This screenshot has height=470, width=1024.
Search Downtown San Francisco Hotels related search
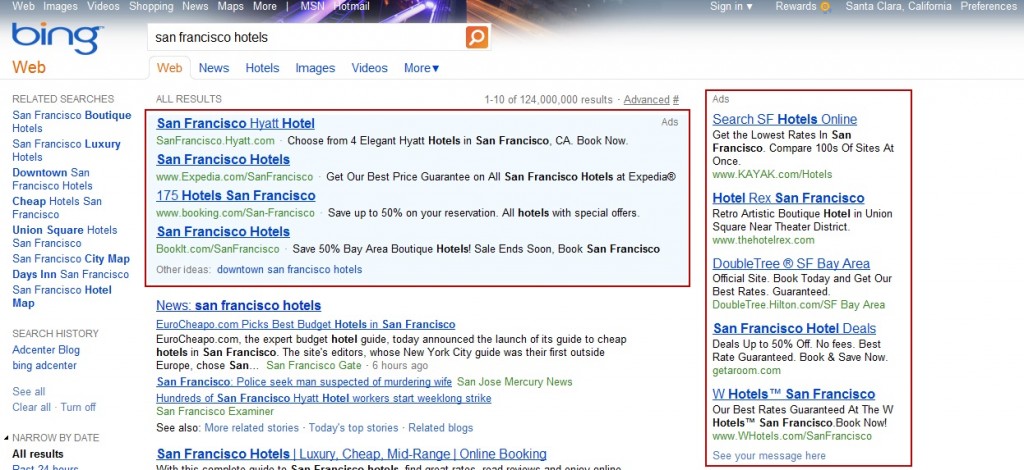[x=53, y=179]
